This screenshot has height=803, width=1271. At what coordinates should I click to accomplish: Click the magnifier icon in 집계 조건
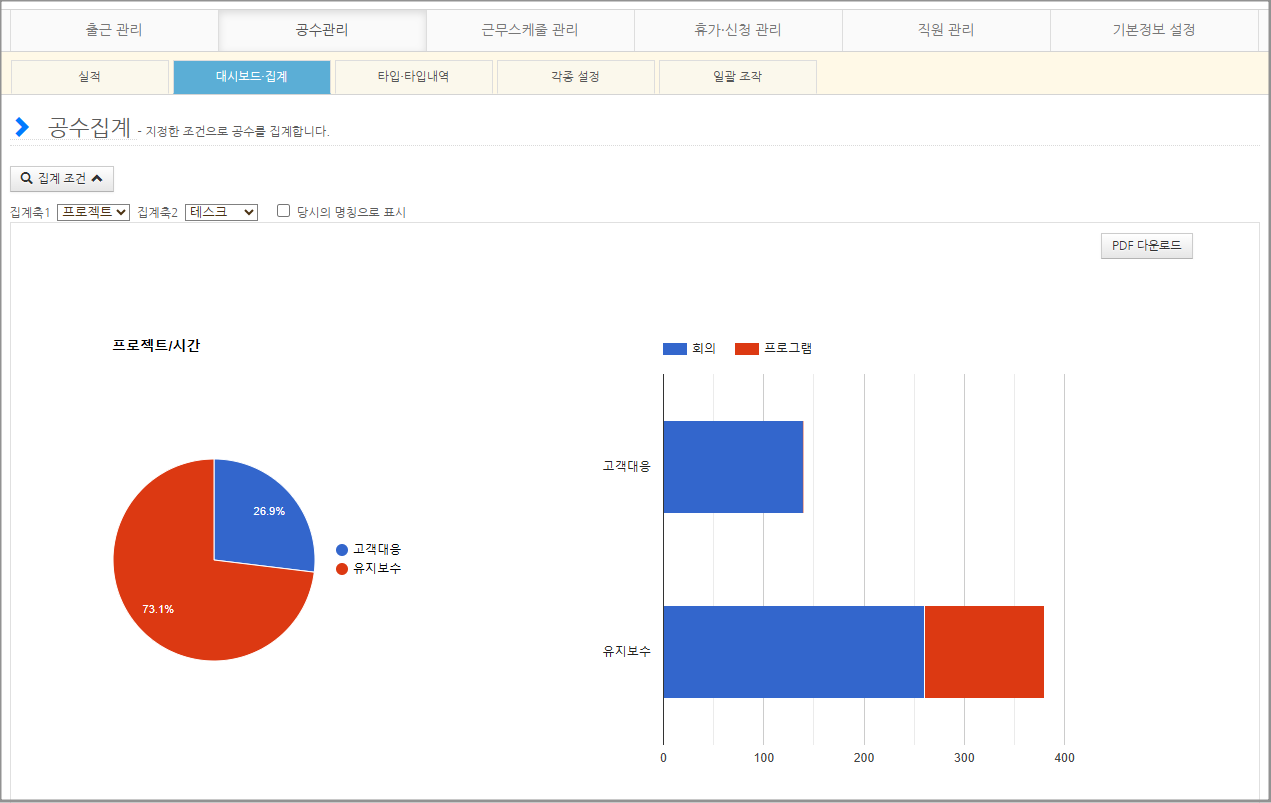pyautogui.click(x=26, y=179)
